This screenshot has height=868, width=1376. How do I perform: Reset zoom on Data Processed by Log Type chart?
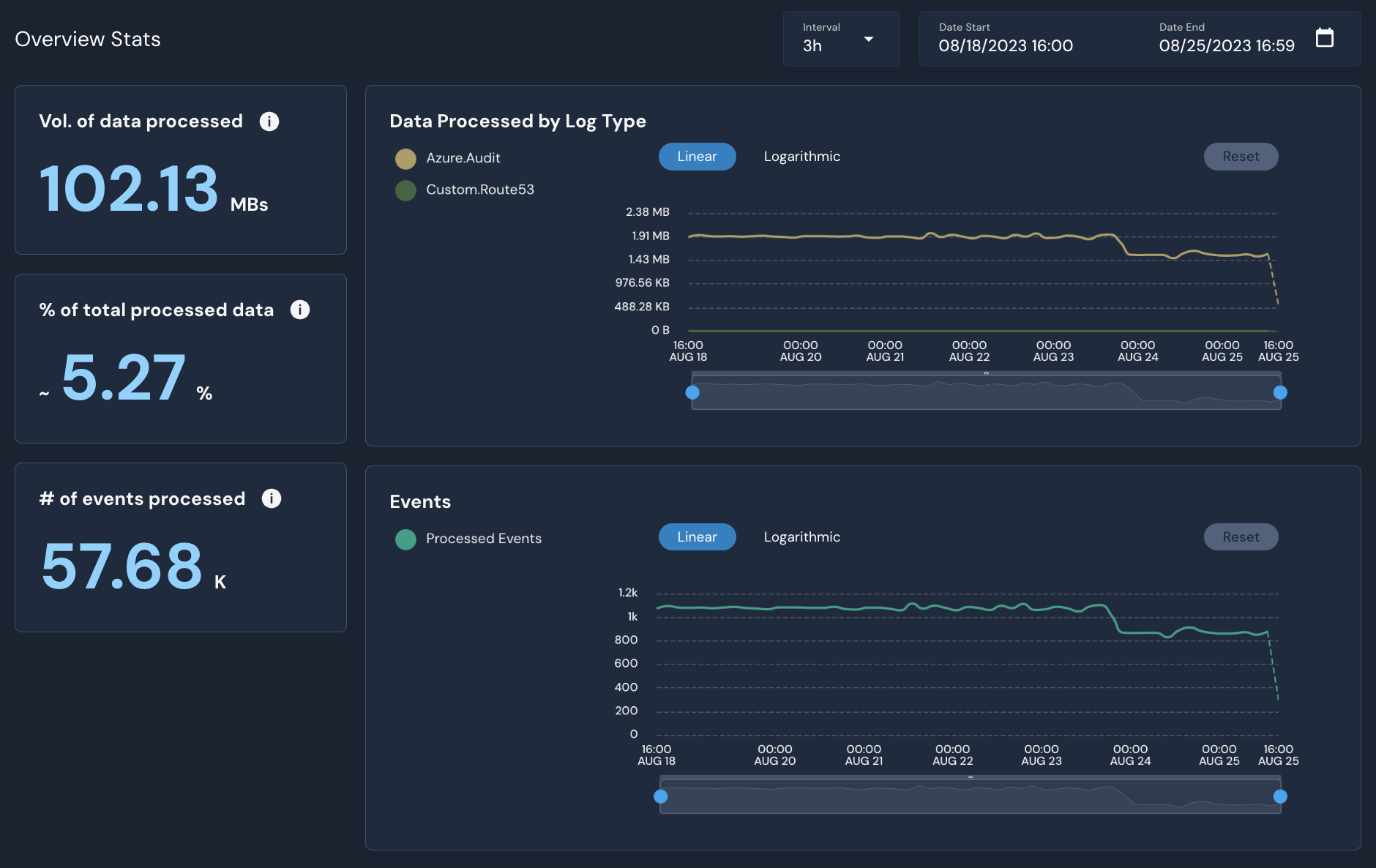point(1241,156)
